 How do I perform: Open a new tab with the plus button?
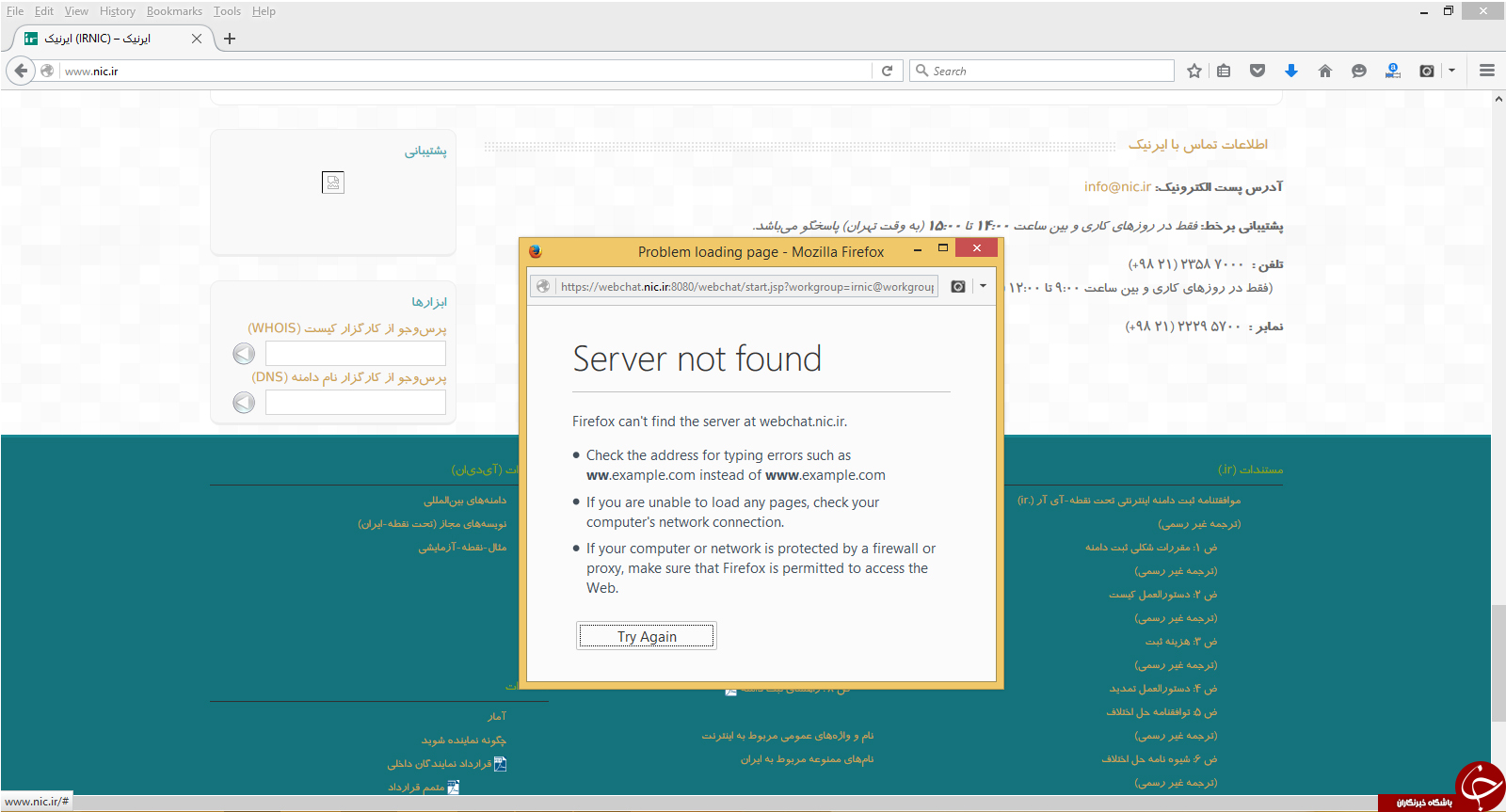[230, 39]
